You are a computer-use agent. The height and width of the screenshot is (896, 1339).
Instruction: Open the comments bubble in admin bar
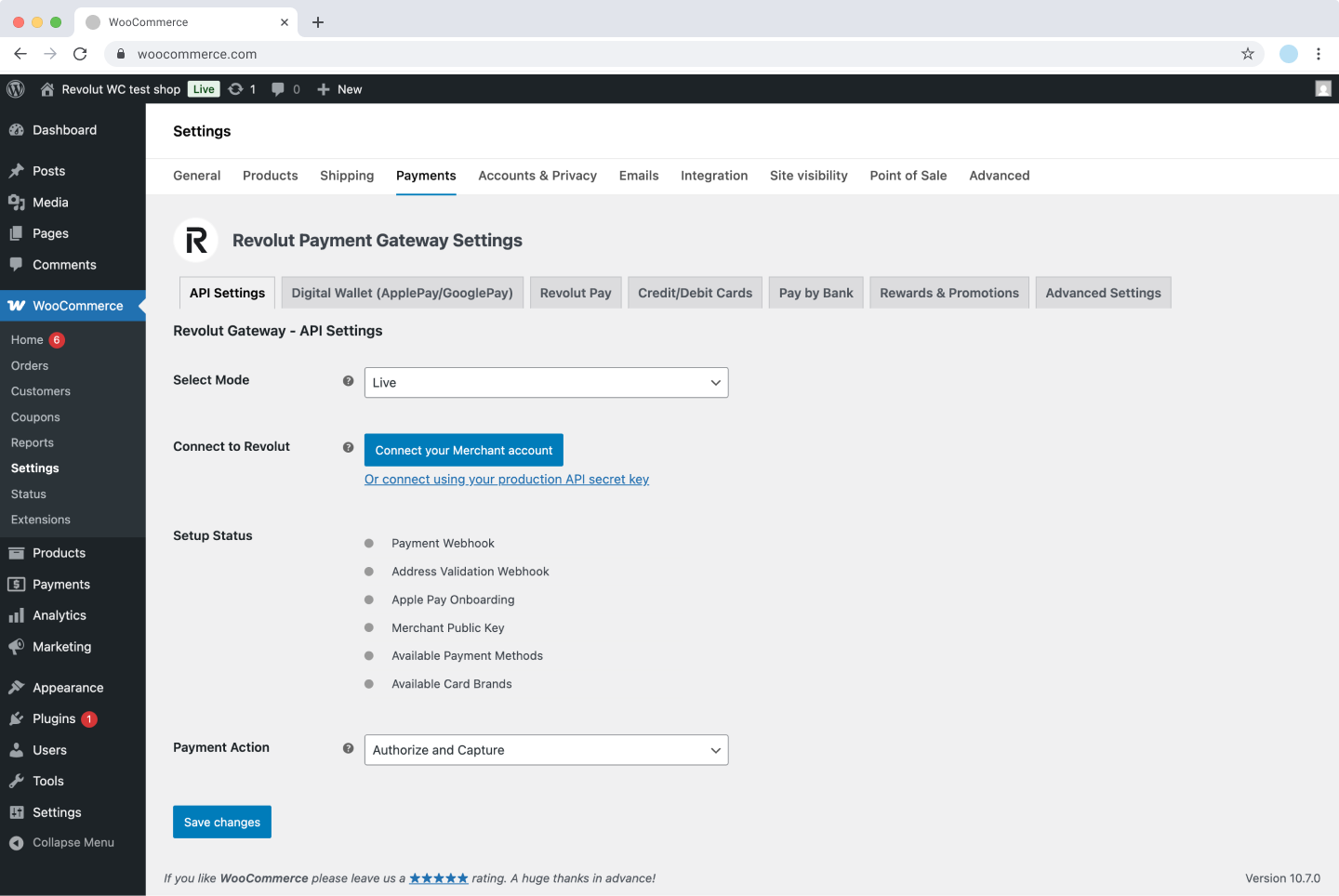point(278,89)
